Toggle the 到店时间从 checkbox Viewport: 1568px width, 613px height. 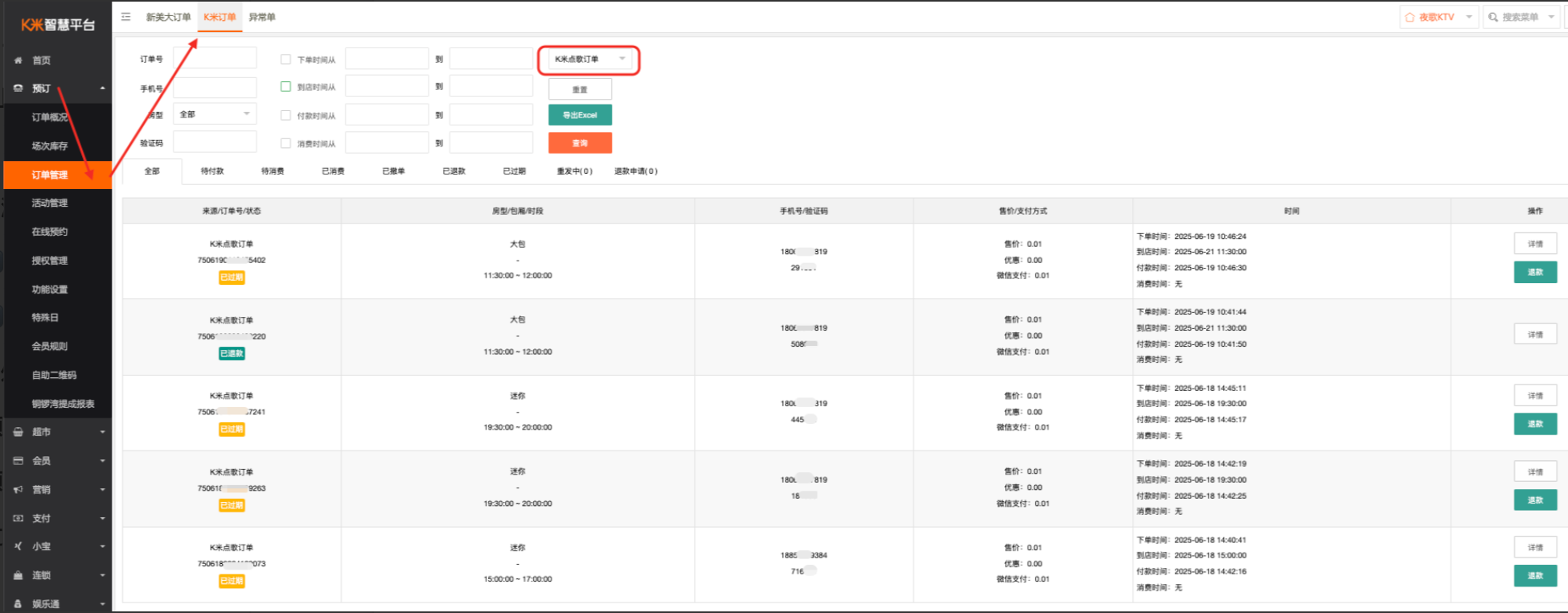[285, 87]
